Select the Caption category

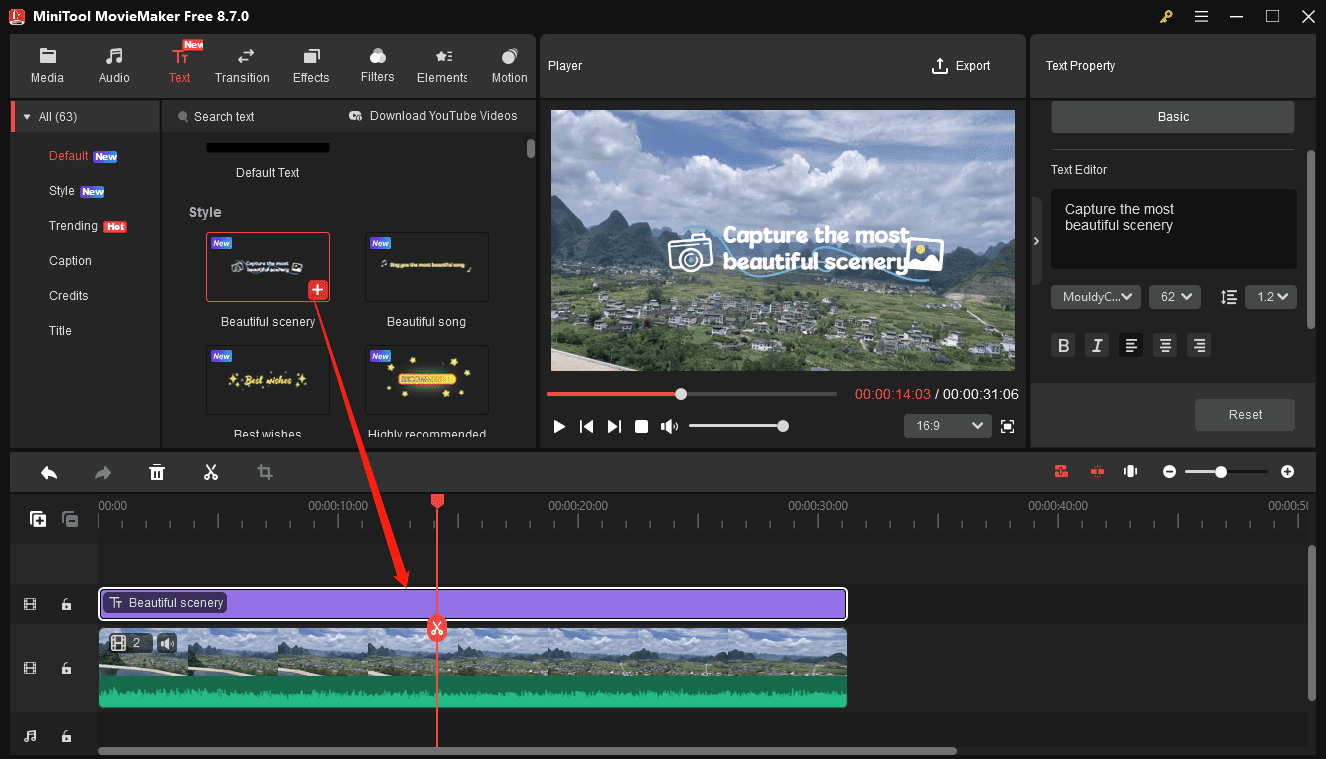tap(70, 261)
